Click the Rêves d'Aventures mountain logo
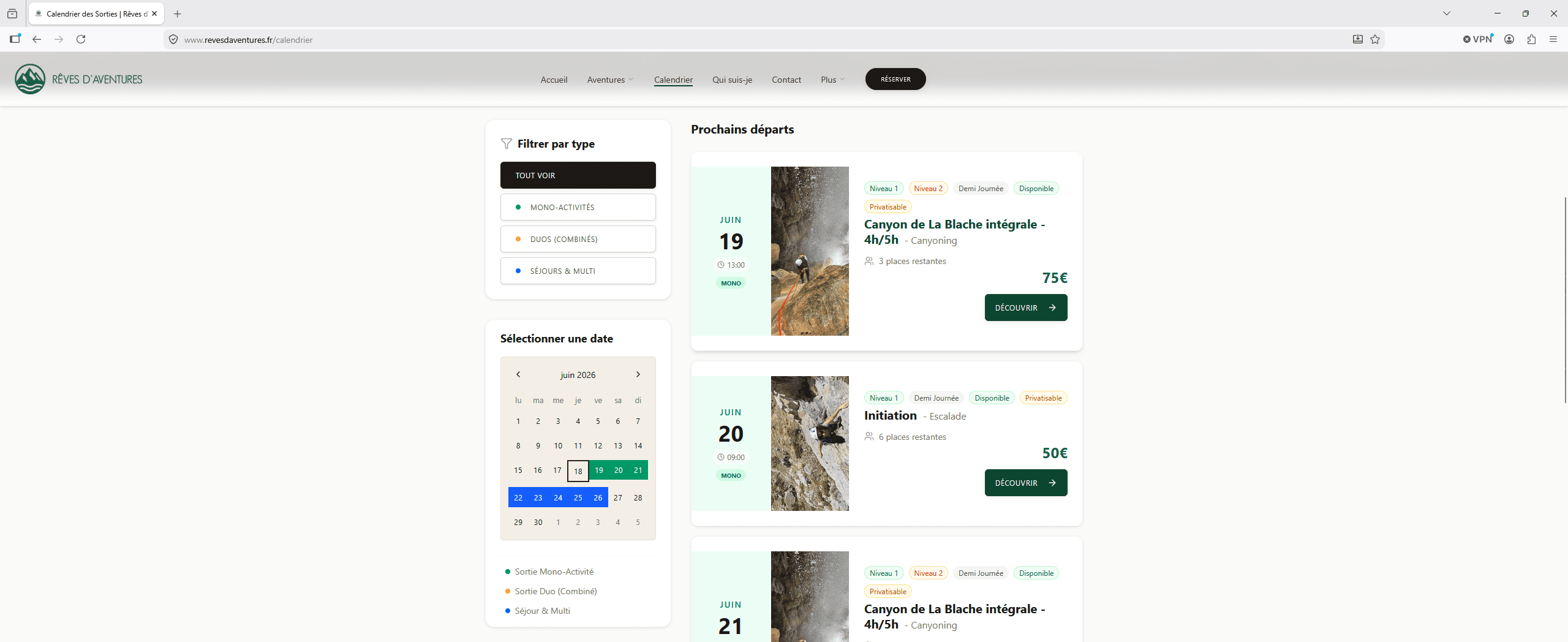The image size is (1568, 642). [30, 79]
